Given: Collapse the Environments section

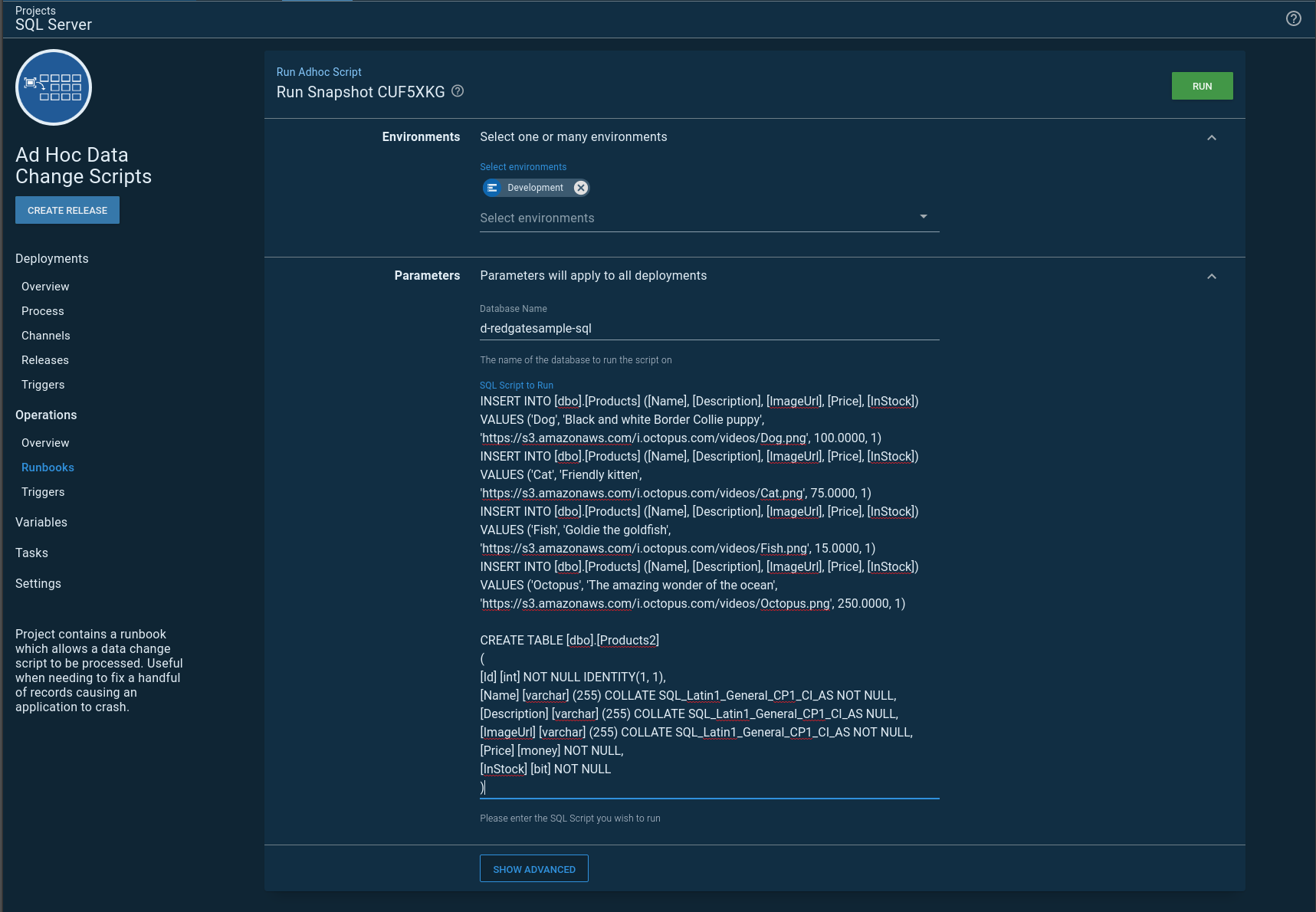Looking at the screenshot, I should 1212,138.
